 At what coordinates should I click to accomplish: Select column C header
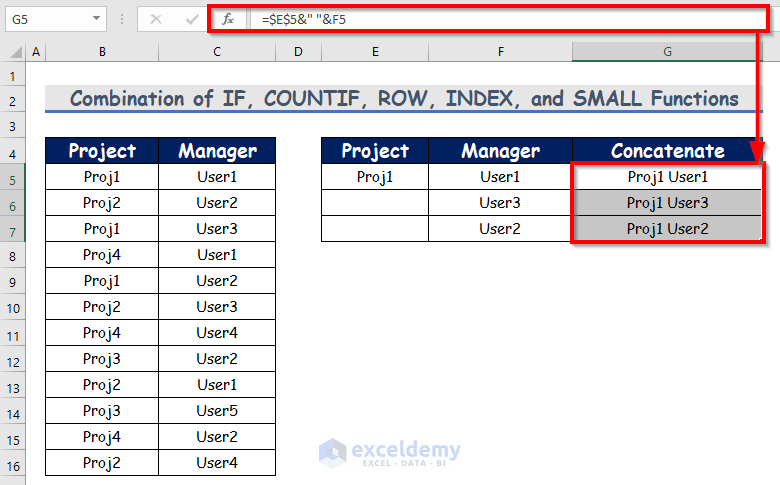coord(217,52)
